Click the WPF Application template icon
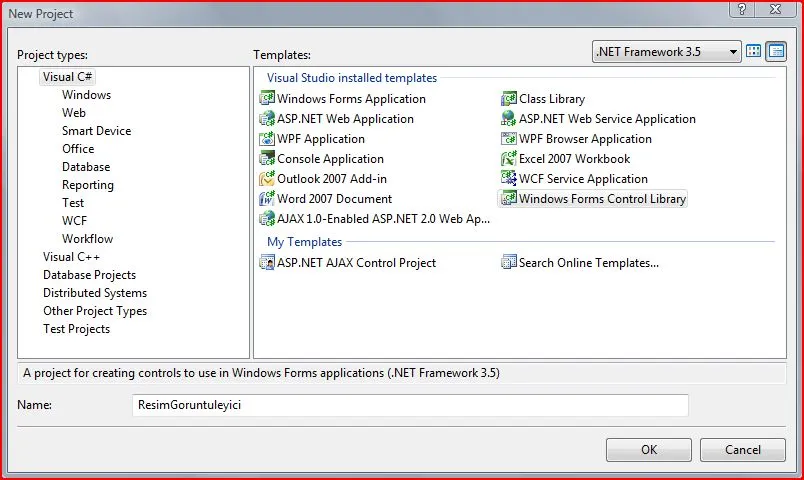Image resolution: width=804 pixels, height=480 pixels. click(x=267, y=138)
